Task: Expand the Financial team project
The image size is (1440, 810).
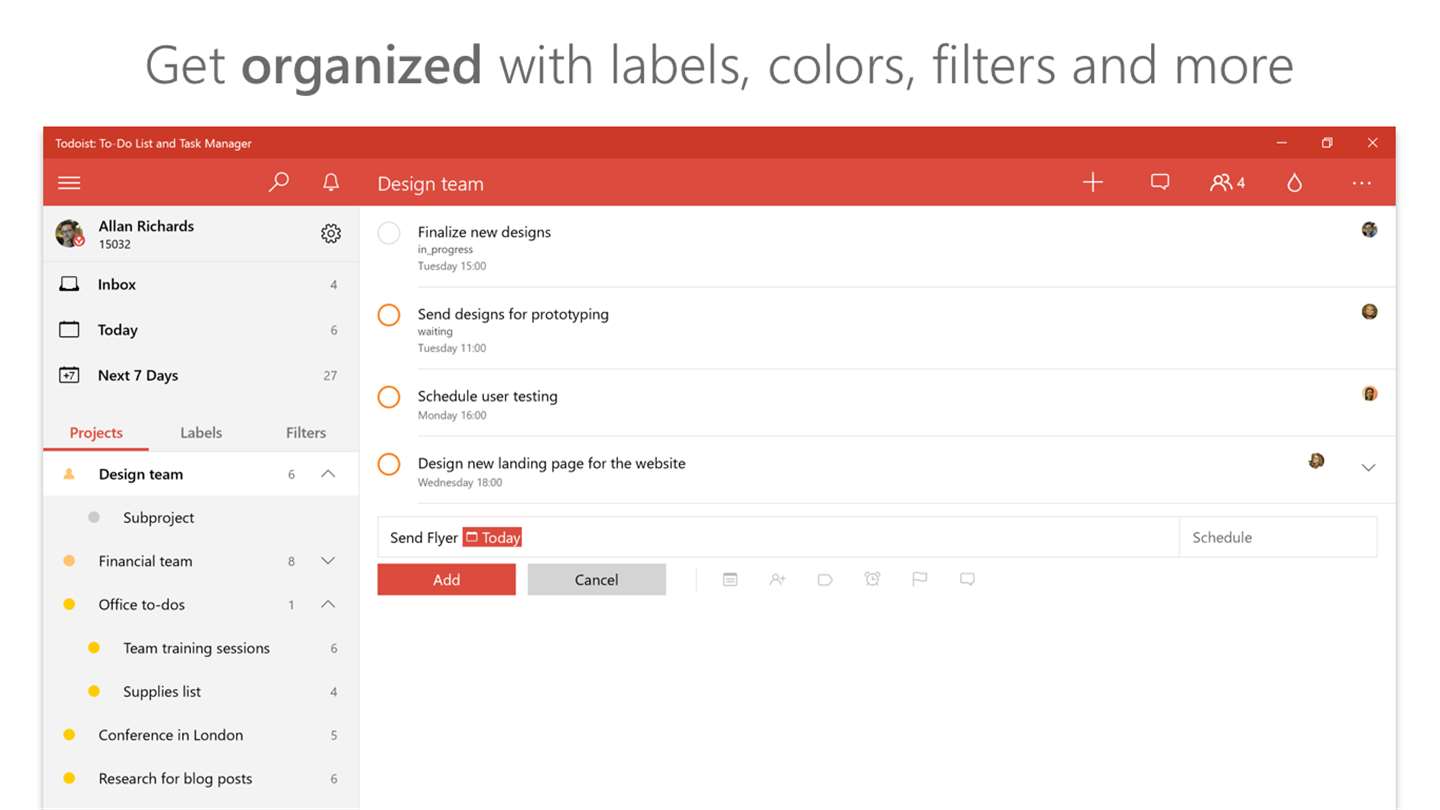Action: coord(328,561)
